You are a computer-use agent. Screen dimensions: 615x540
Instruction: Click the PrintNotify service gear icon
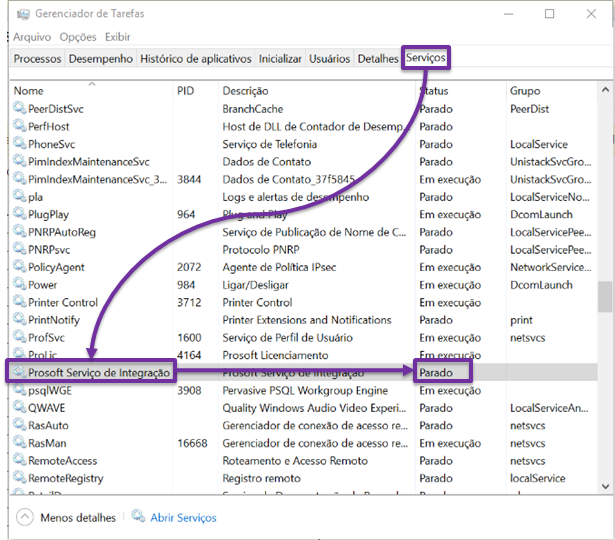tap(19, 319)
